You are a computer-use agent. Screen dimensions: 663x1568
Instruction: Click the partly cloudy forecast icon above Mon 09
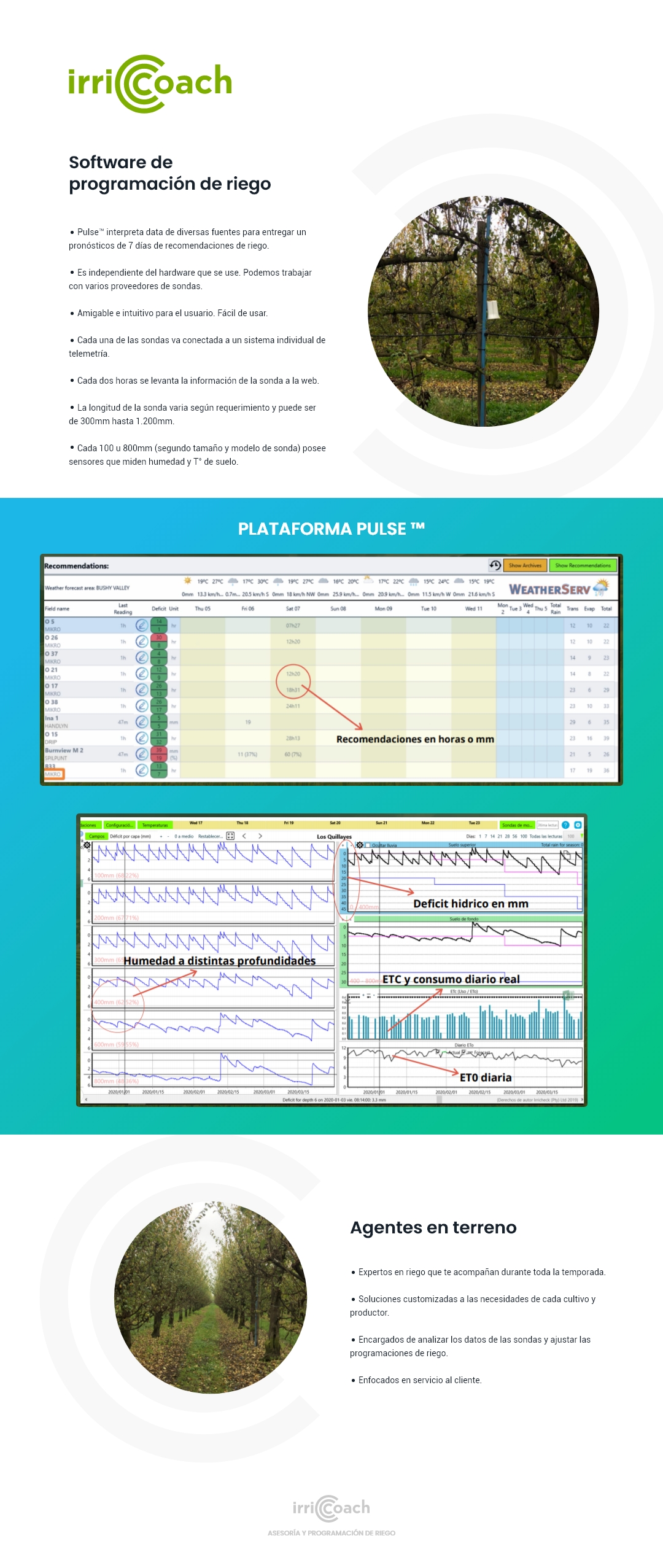click(368, 581)
